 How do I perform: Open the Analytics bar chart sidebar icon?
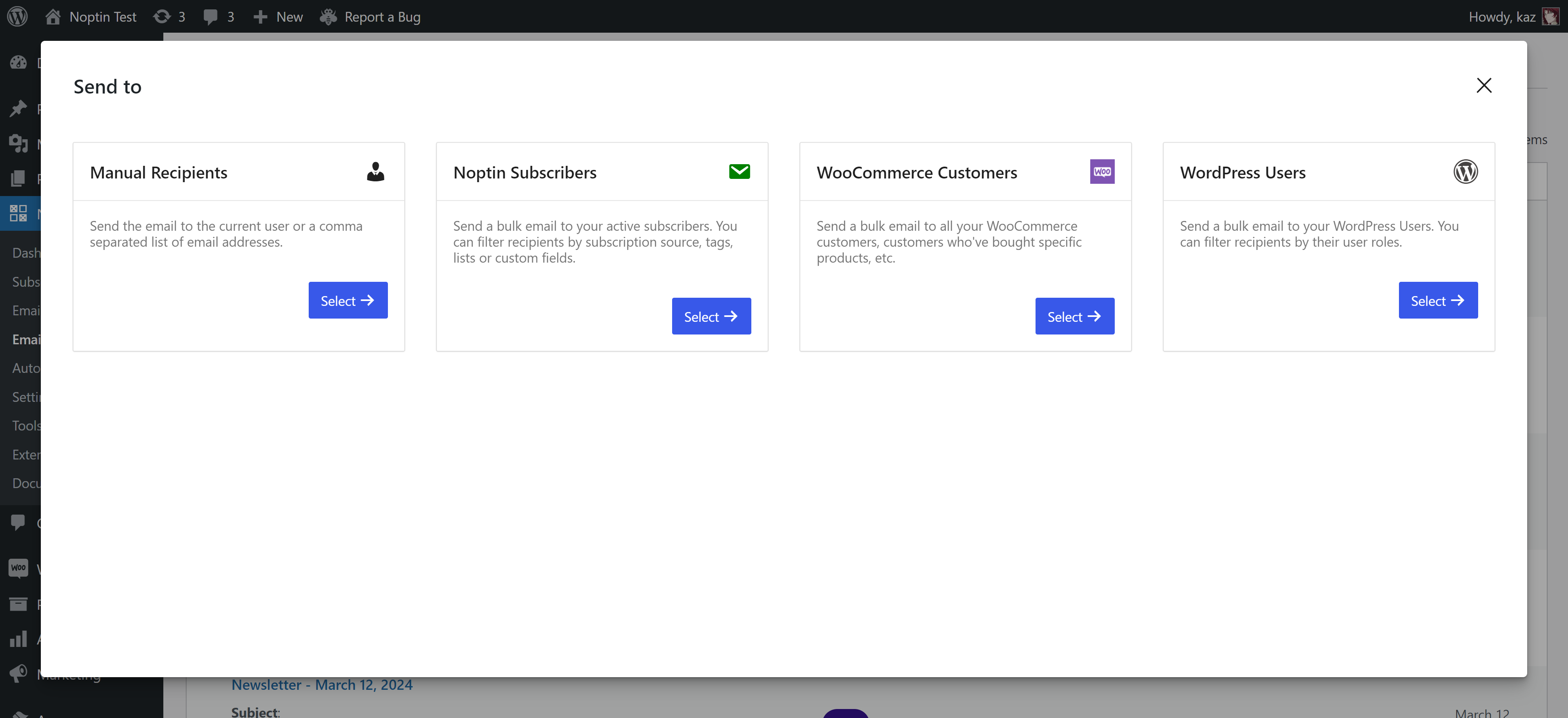click(18, 639)
